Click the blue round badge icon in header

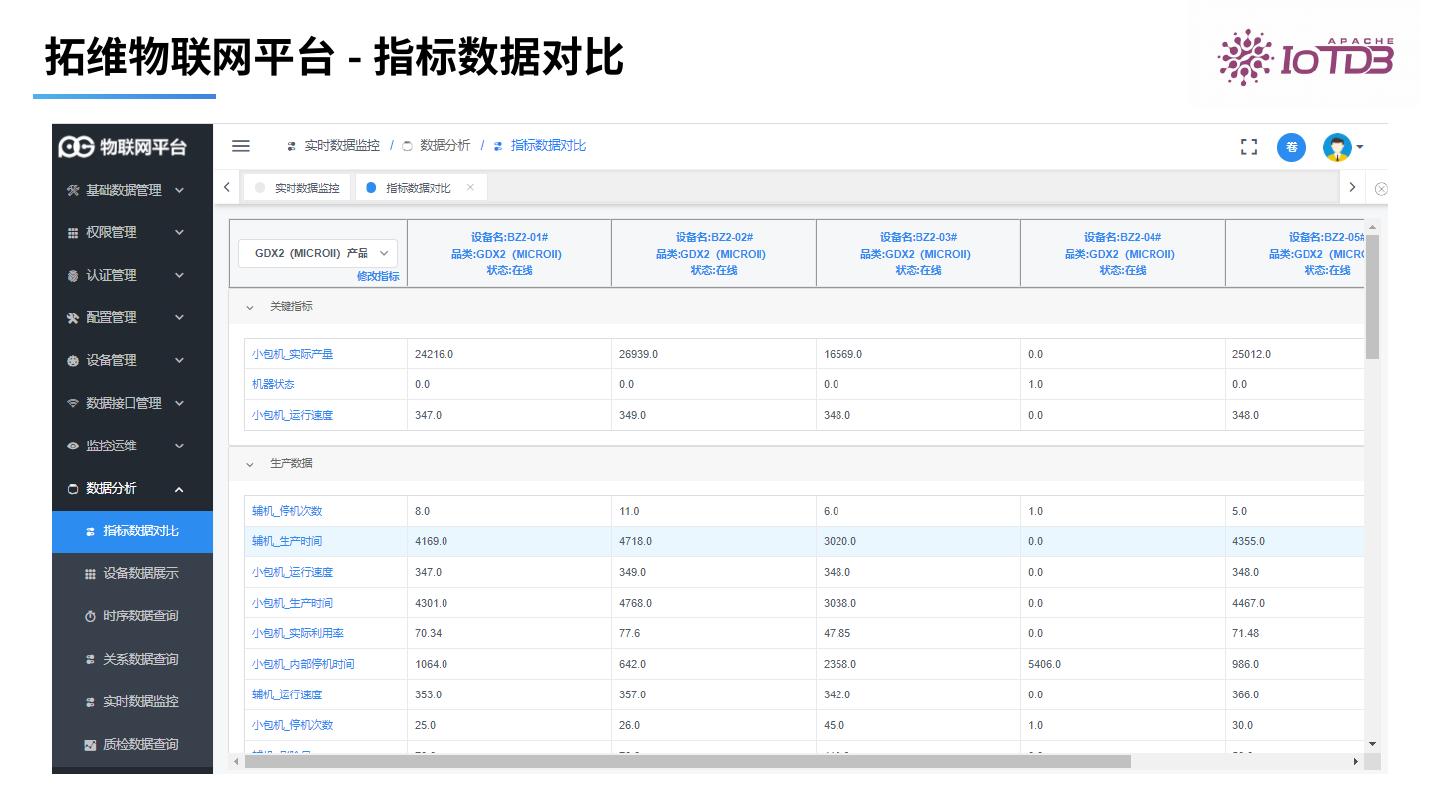pyautogui.click(x=1291, y=147)
